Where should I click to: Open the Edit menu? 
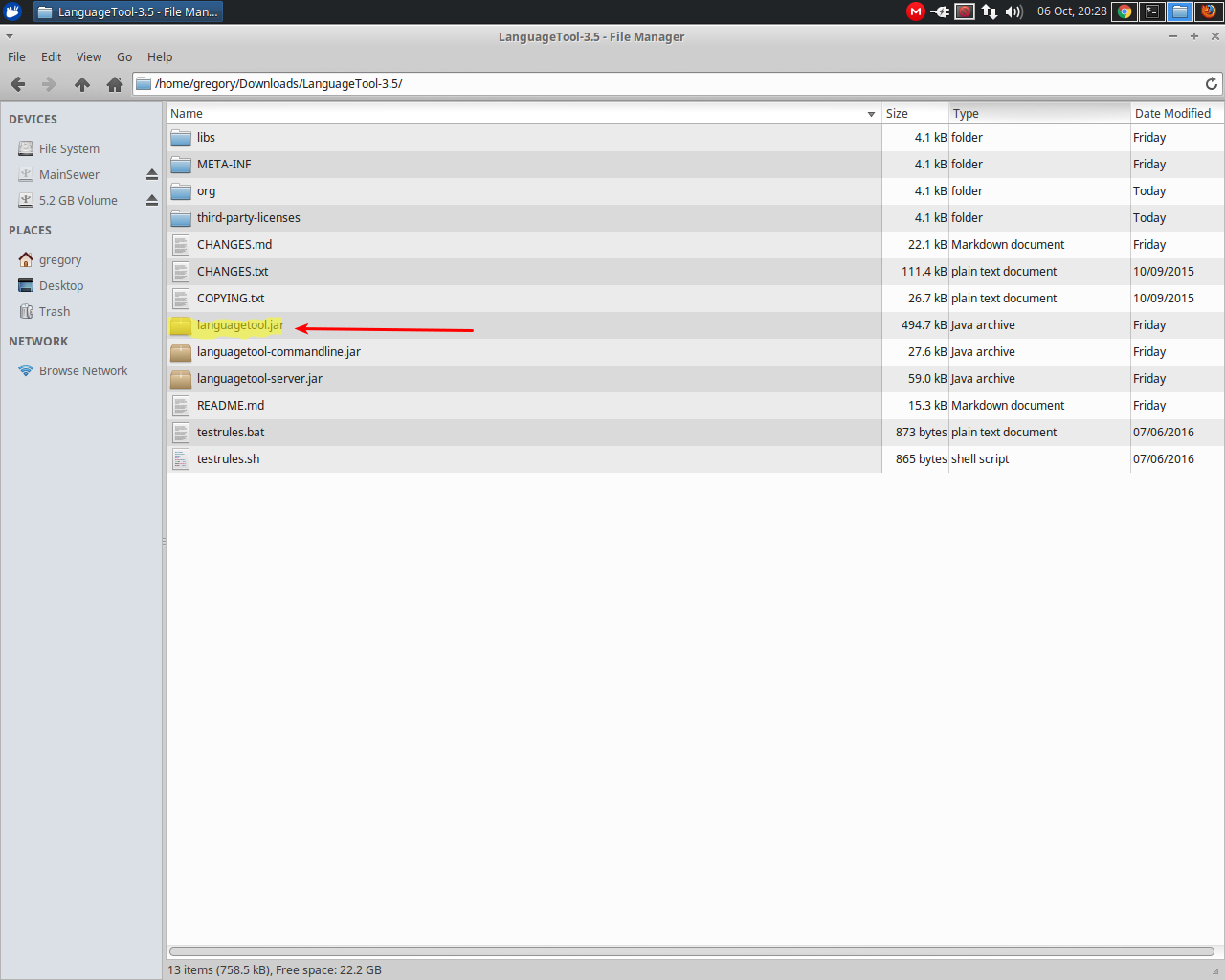click(52, 56)
